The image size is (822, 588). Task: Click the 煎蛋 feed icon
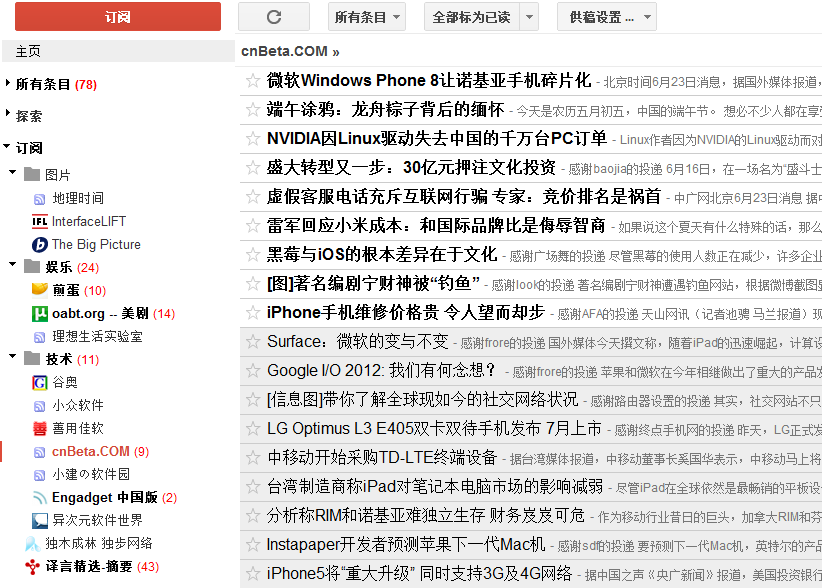pos(39,289)
